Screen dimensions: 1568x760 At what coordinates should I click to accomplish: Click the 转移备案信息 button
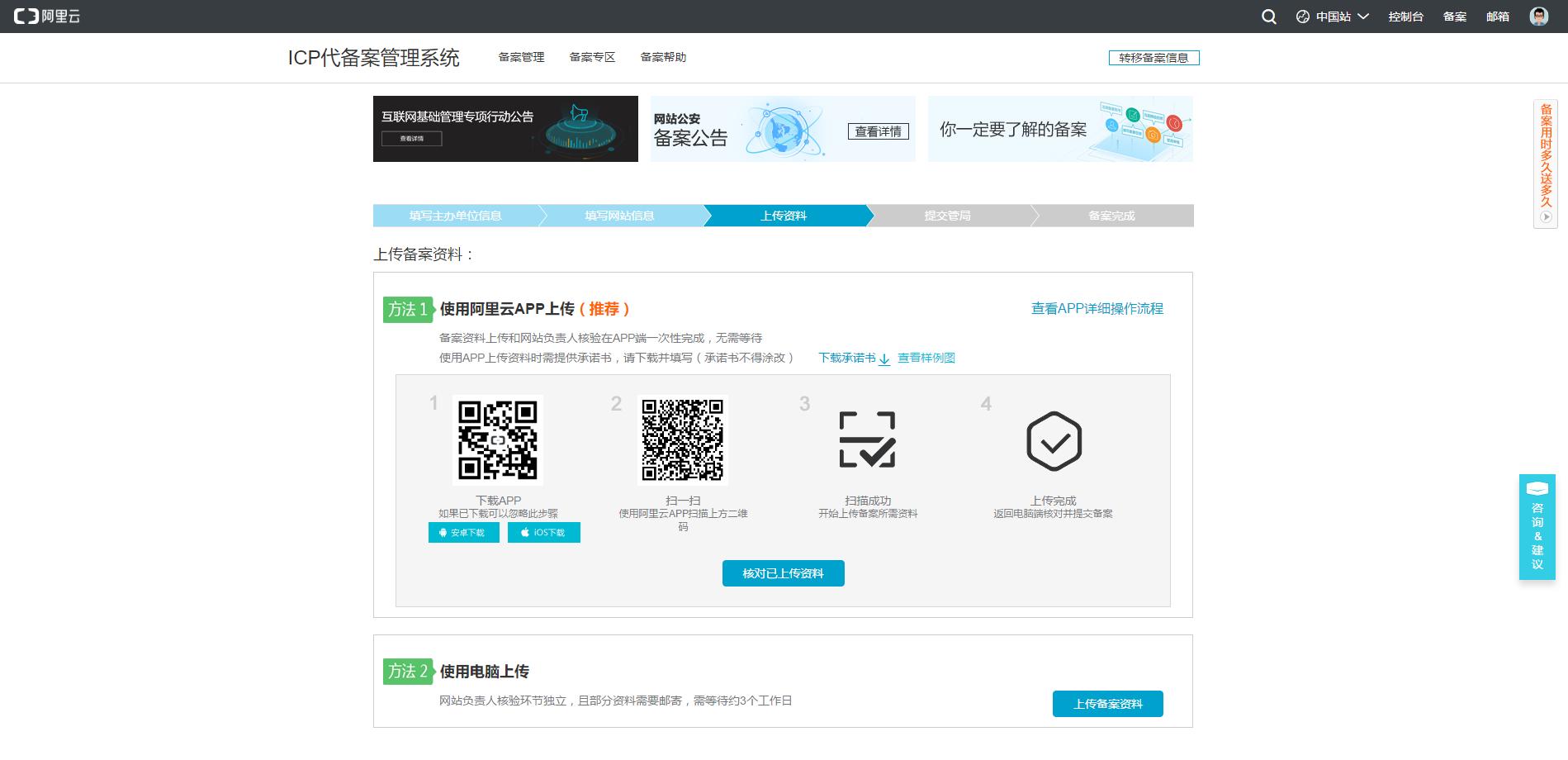tap(1153, 57)
